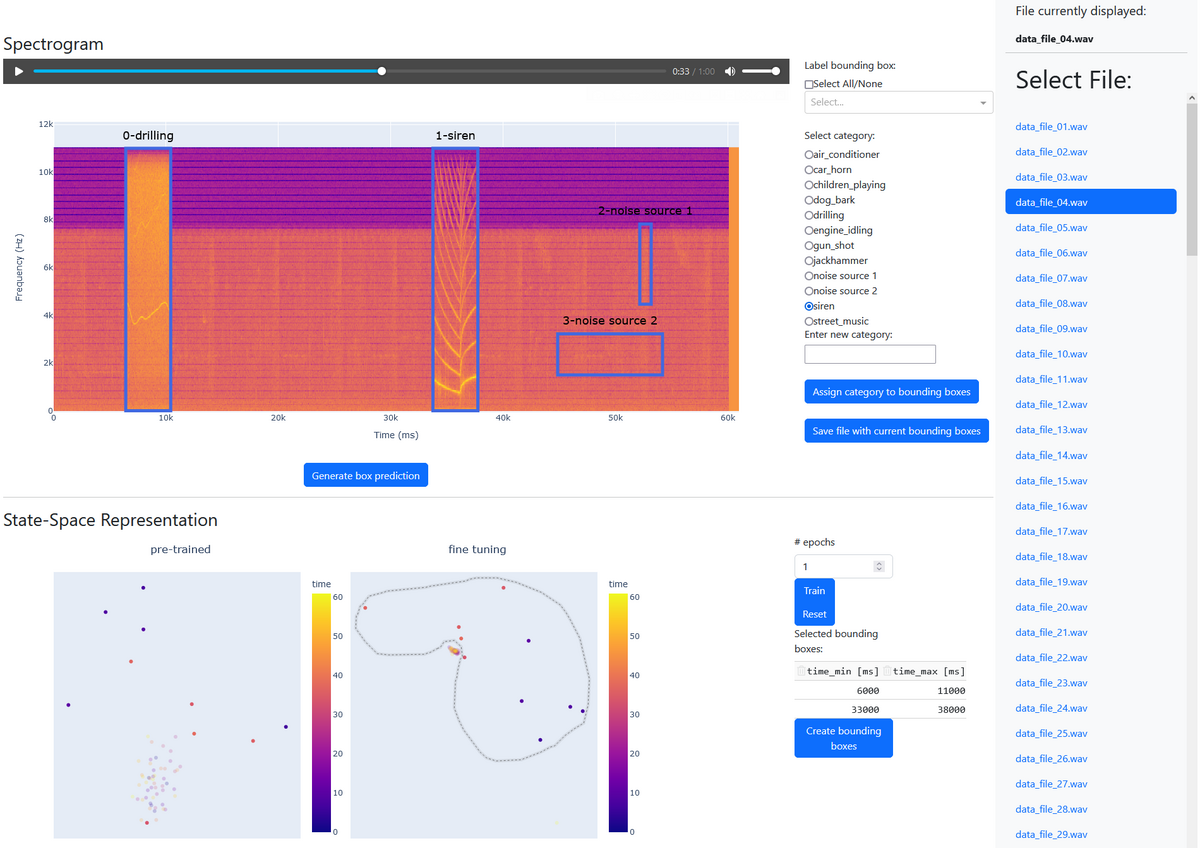Open data_file_29.wav
Screen dimensions: 1200x848
pyautogui.click(x=1051, y=834)
